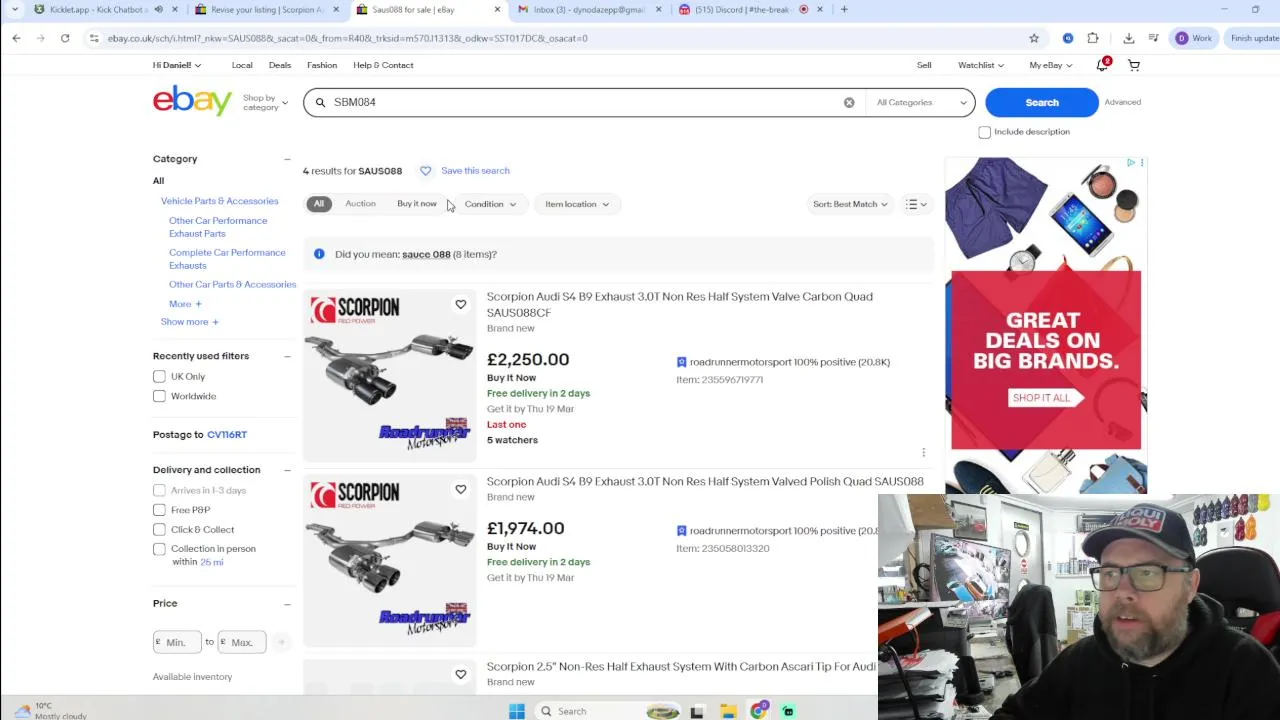Switch to the Discord browser tab
Screen dimensions: 1280x720
[x=749, y=9]
